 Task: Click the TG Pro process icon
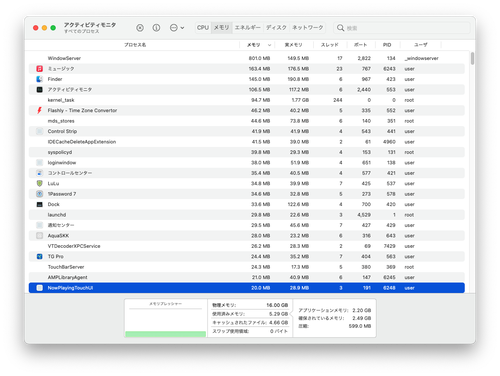click(40, 256)
